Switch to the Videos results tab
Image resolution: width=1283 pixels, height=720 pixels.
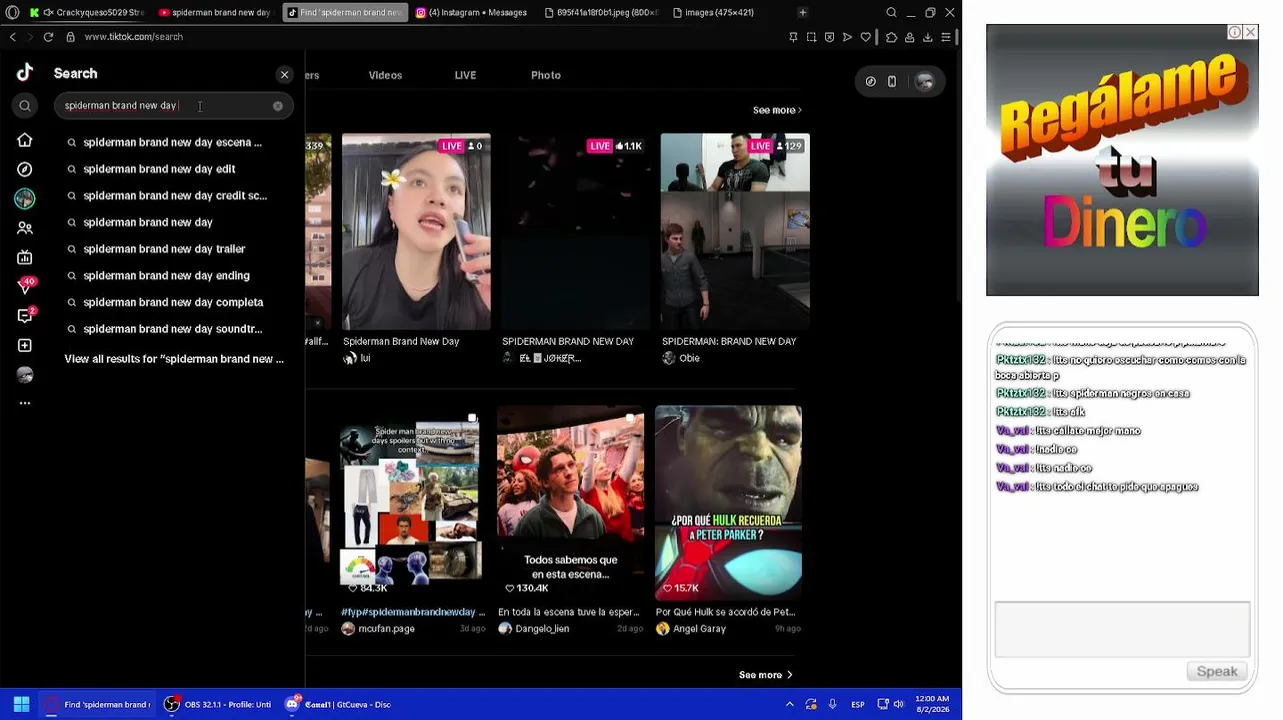pos(385,75)
